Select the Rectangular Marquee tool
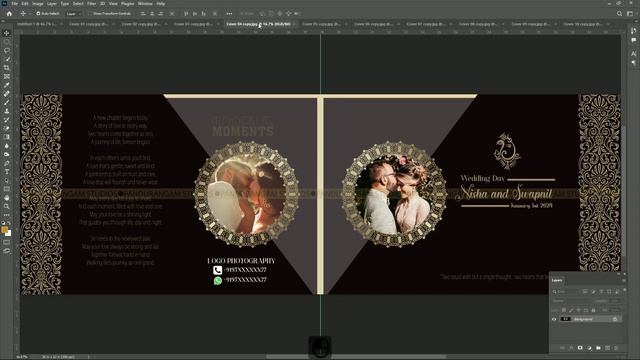 [7, 42]
